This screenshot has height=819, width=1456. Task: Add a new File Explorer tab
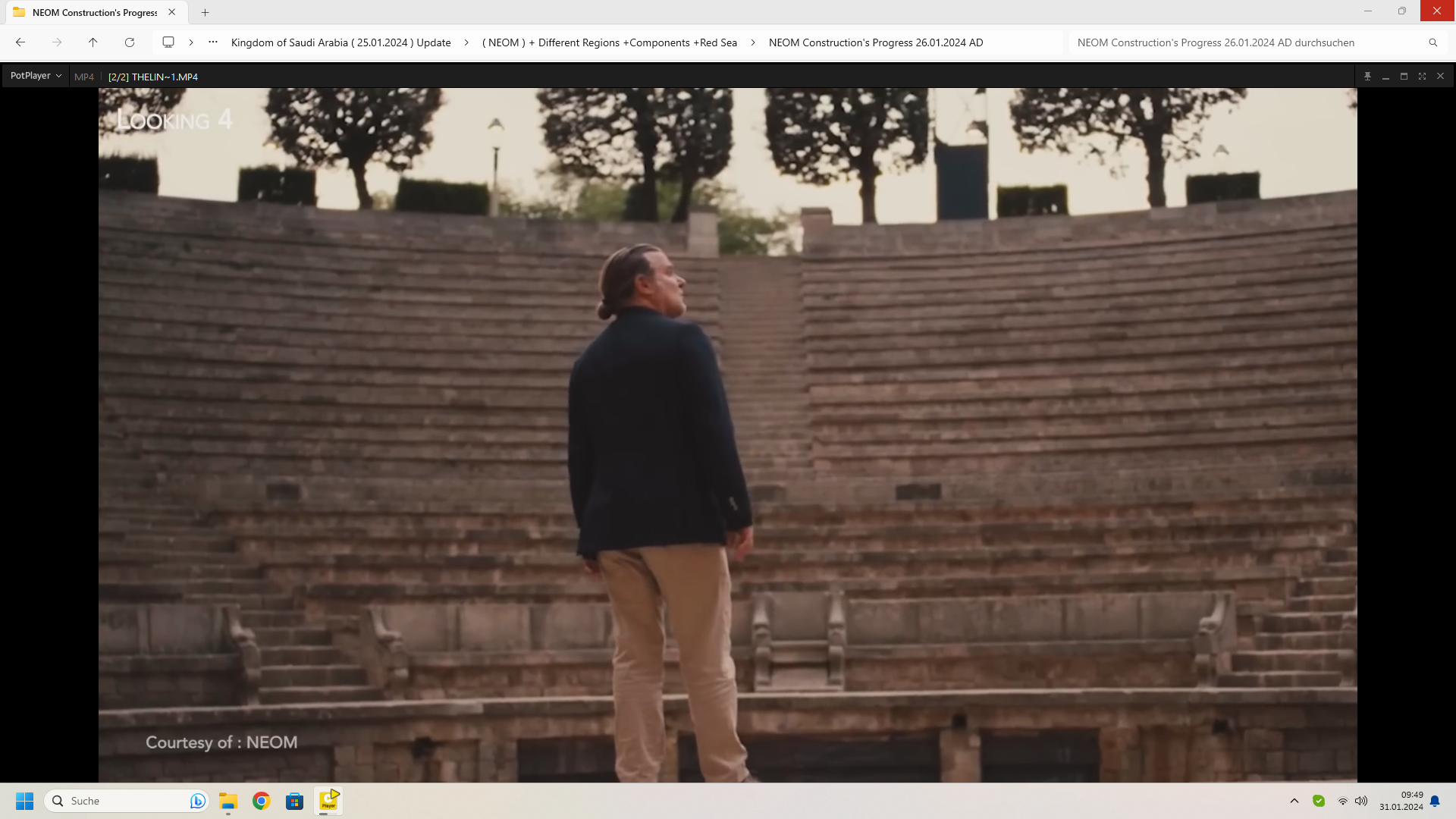pos(205,12)
